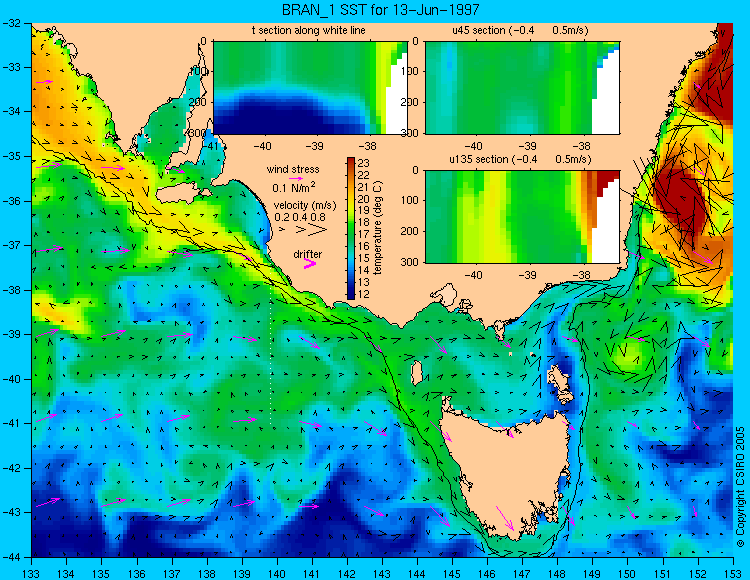Click the smallest 0.2 velocity legend arrow
This screenshot has width=750, height=580.
282,230
